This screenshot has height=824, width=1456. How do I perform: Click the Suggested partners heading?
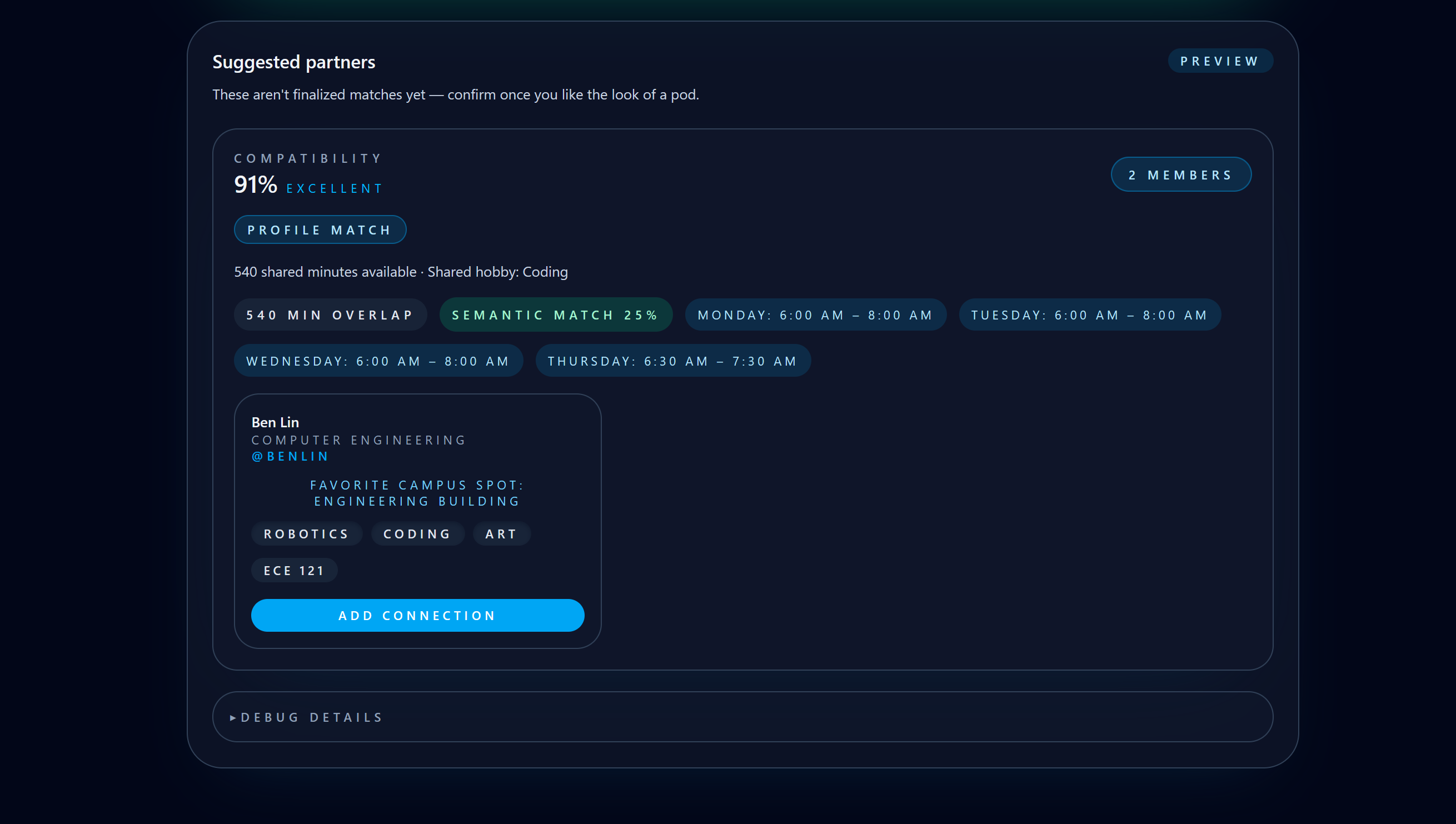pyautogui.click(x=293, y=62)
